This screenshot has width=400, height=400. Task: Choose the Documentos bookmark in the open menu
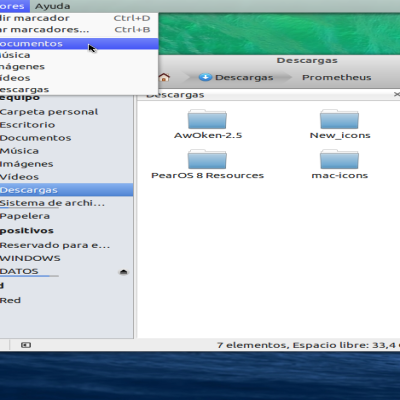tap(79, 44)
